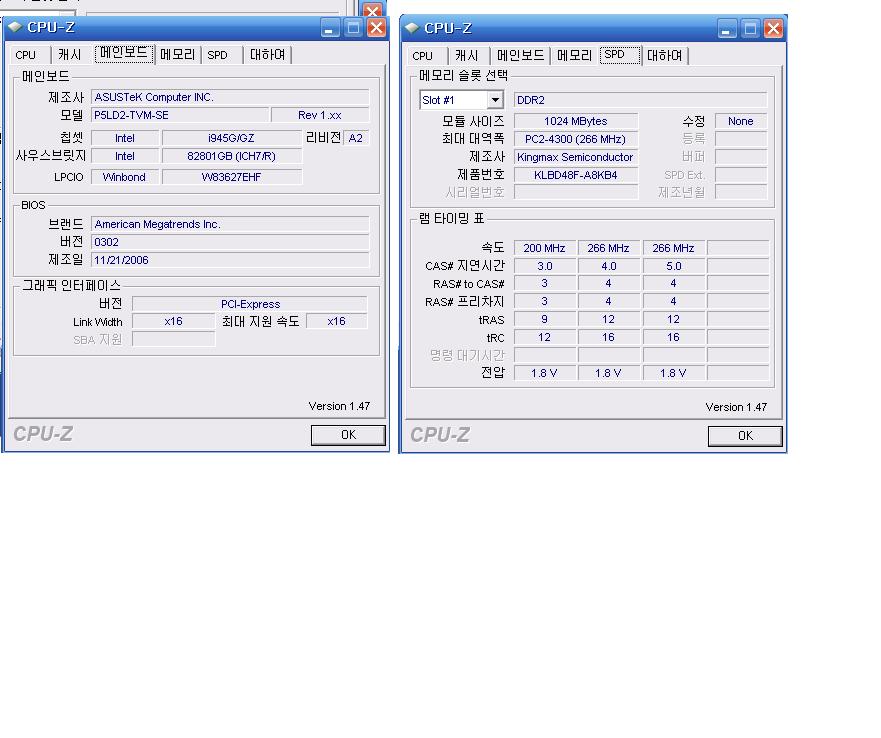Image resolution: width=881 pixels, height=738 pixels.
Task: Click the 최대 지원 속도 x16 value
Action: tap(337, 322)
